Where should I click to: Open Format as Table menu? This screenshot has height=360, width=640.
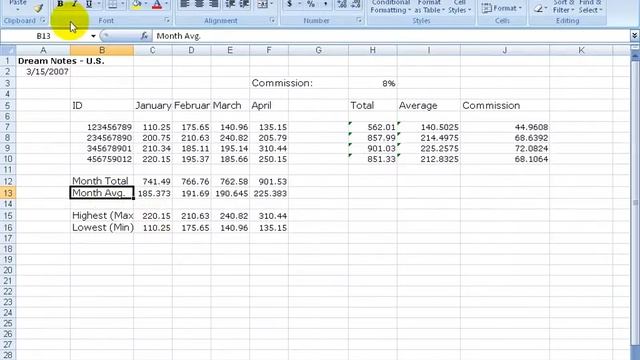429,7
